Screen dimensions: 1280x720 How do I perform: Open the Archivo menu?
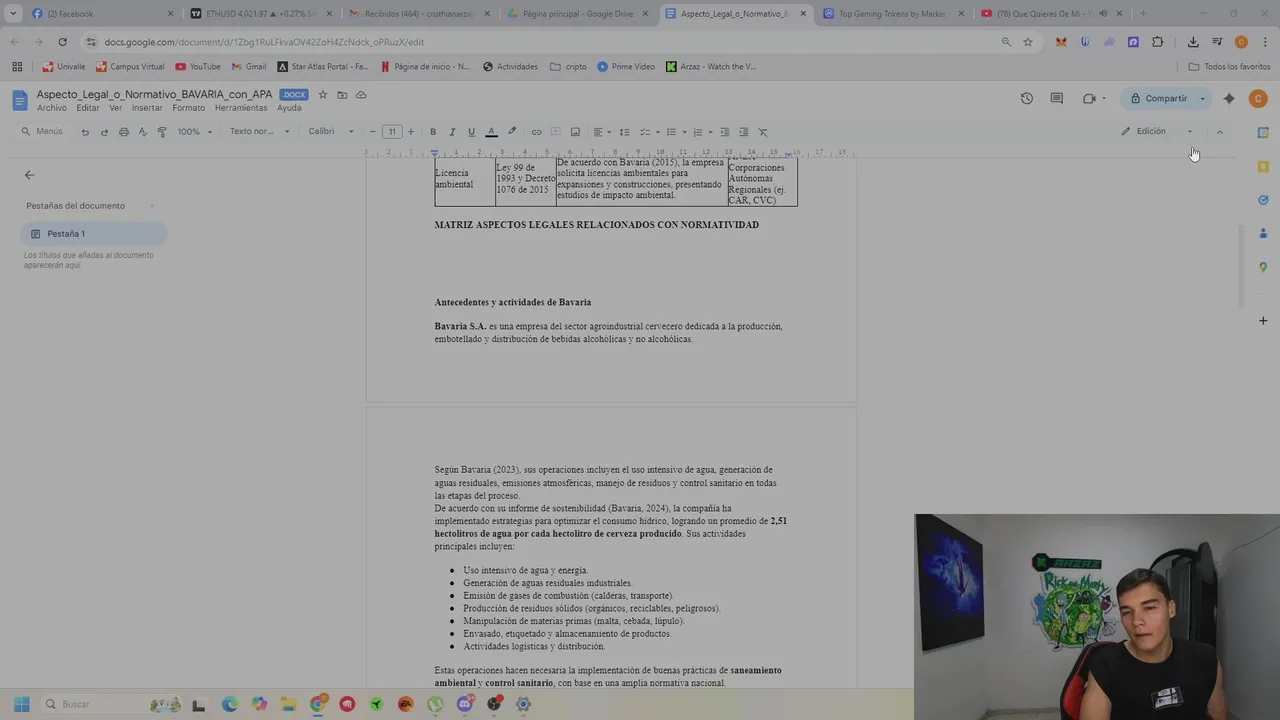pyautogui.click(x=52, y=108)
